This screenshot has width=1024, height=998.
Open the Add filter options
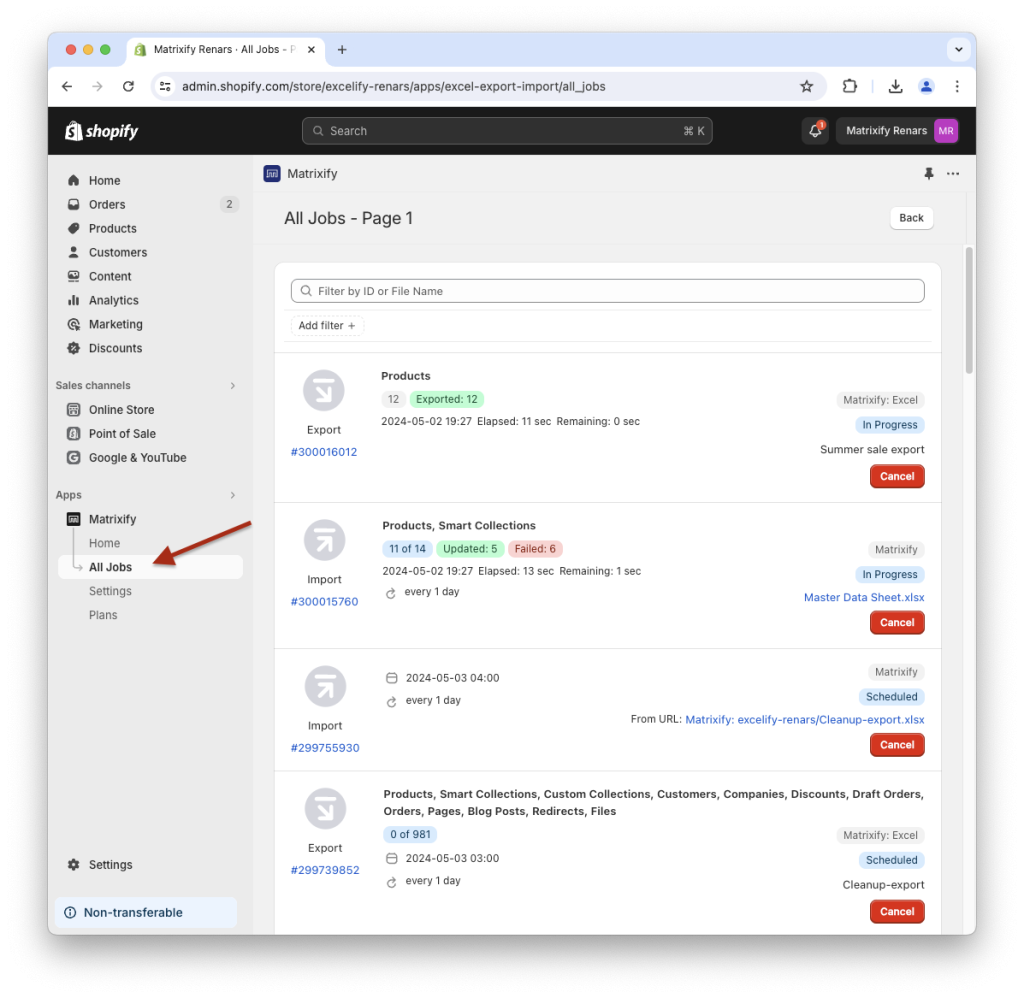(327, 325)
